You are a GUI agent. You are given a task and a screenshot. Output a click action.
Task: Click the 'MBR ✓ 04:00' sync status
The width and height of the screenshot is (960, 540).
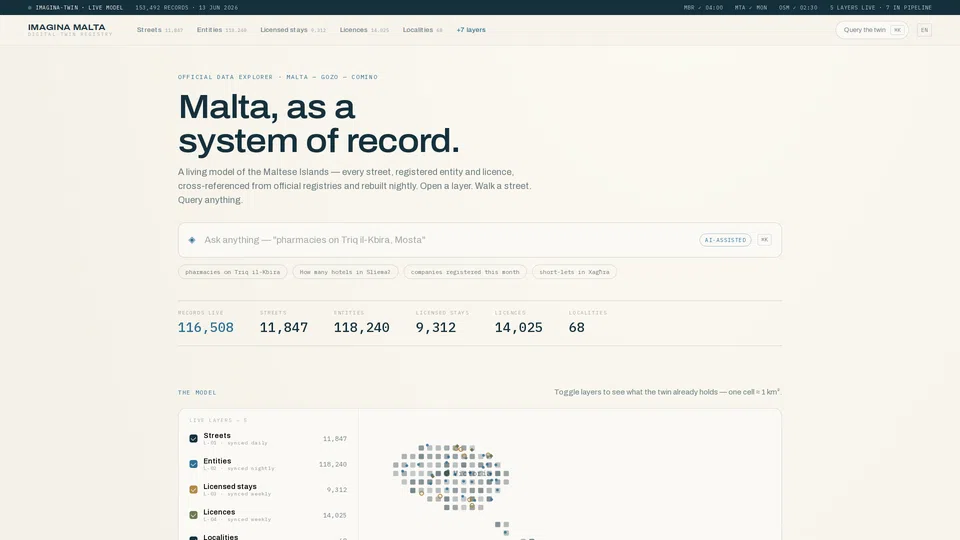[x=703, y=8]
